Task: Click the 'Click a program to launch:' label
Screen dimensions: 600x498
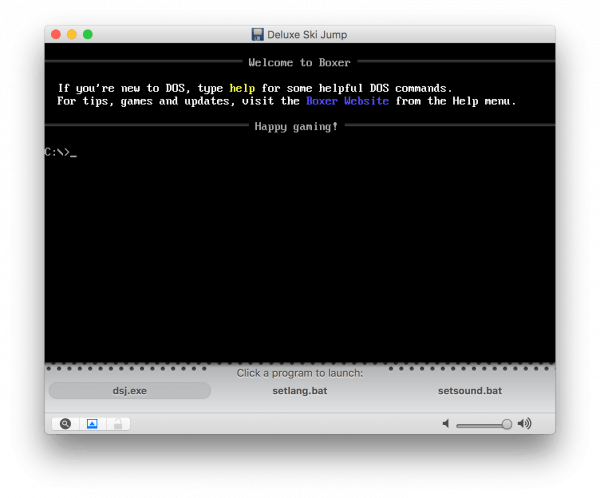Action: (300, 373)
